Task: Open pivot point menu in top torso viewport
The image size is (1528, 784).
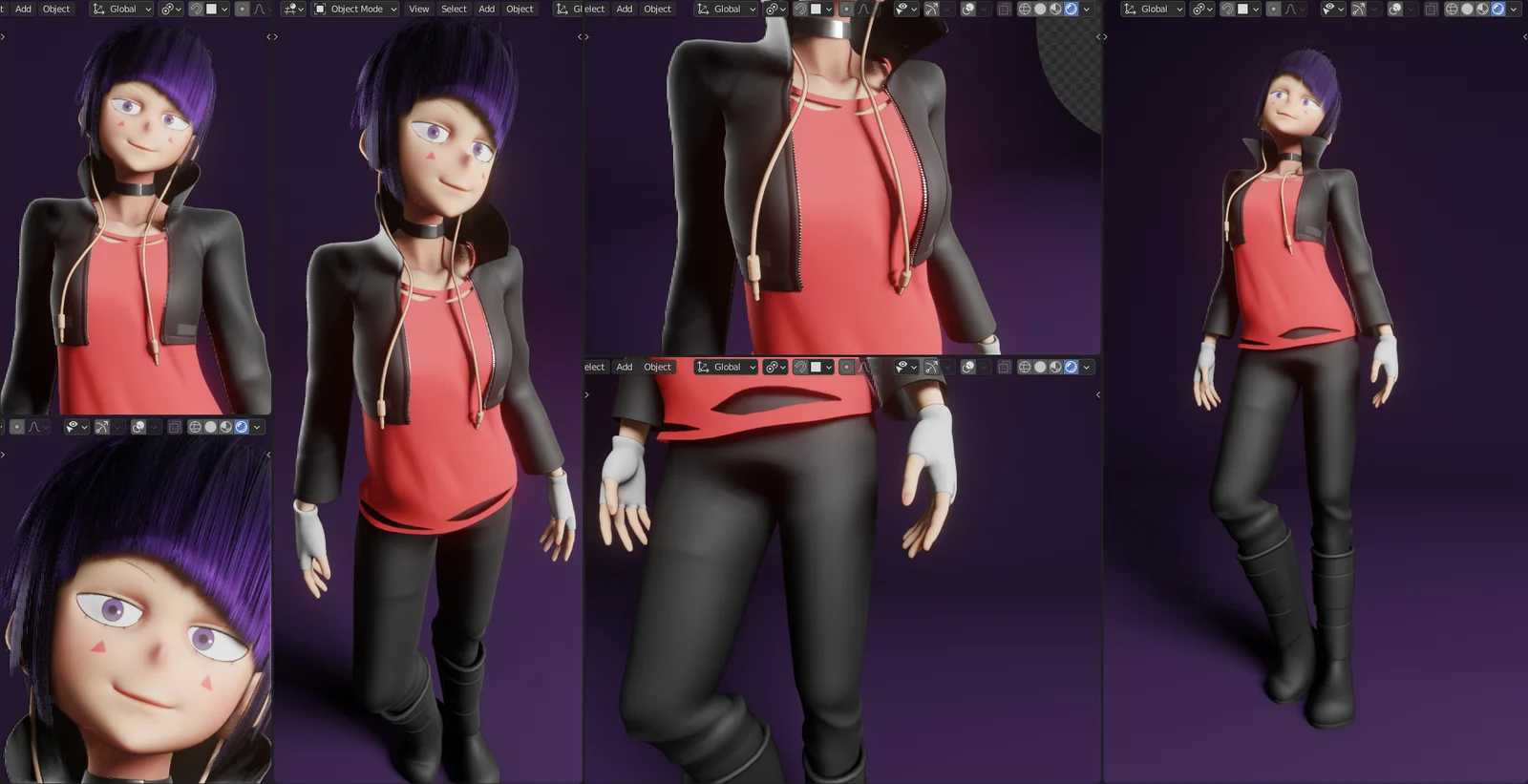Action: pos(775,9)
